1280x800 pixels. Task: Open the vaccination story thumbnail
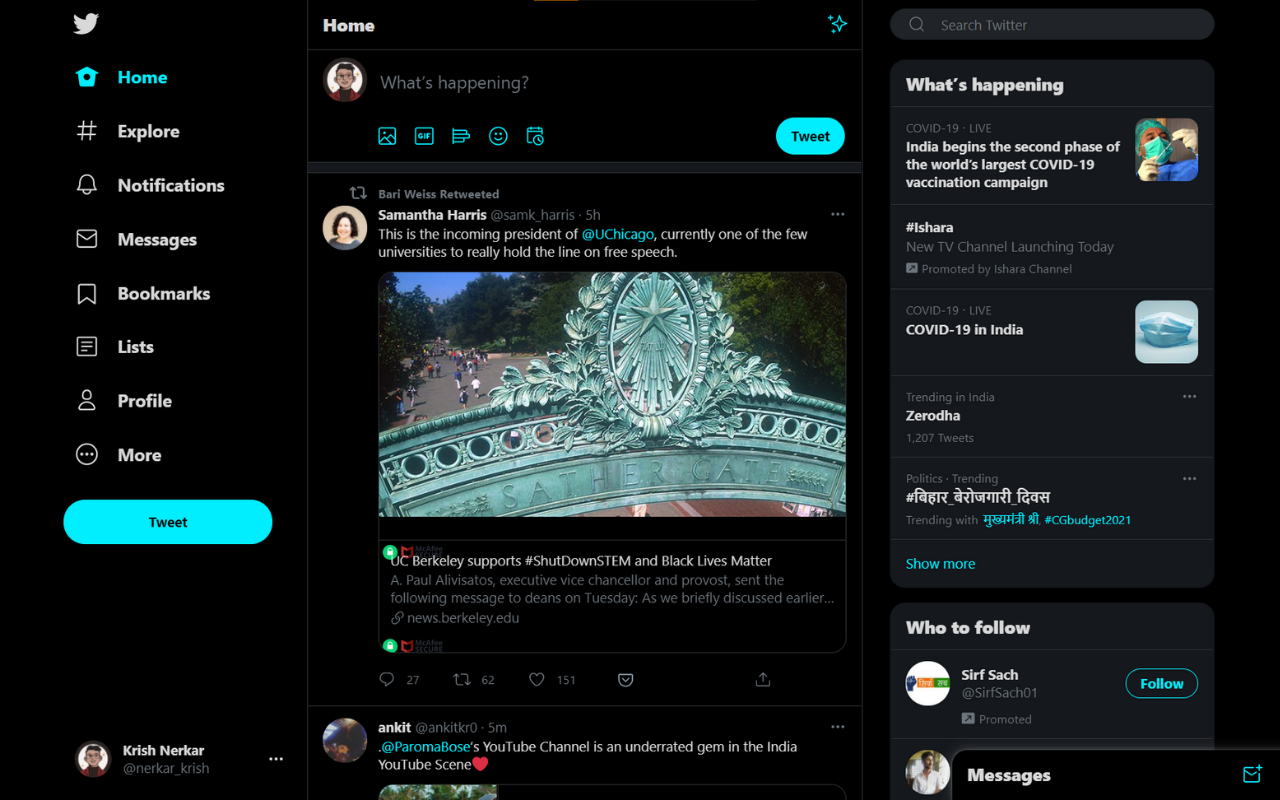1166,149
